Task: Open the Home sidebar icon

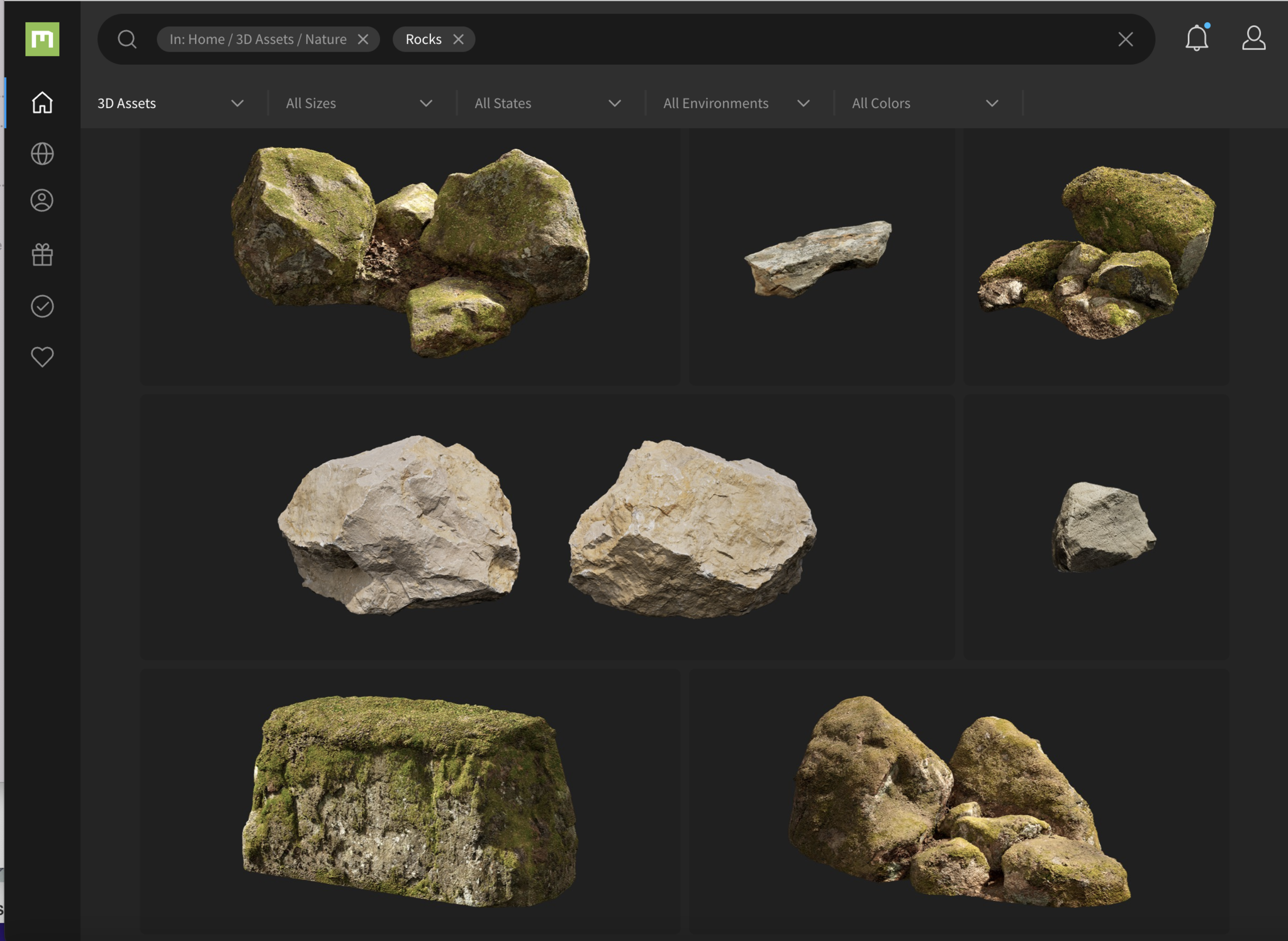Action: click(x=42, y=103)
